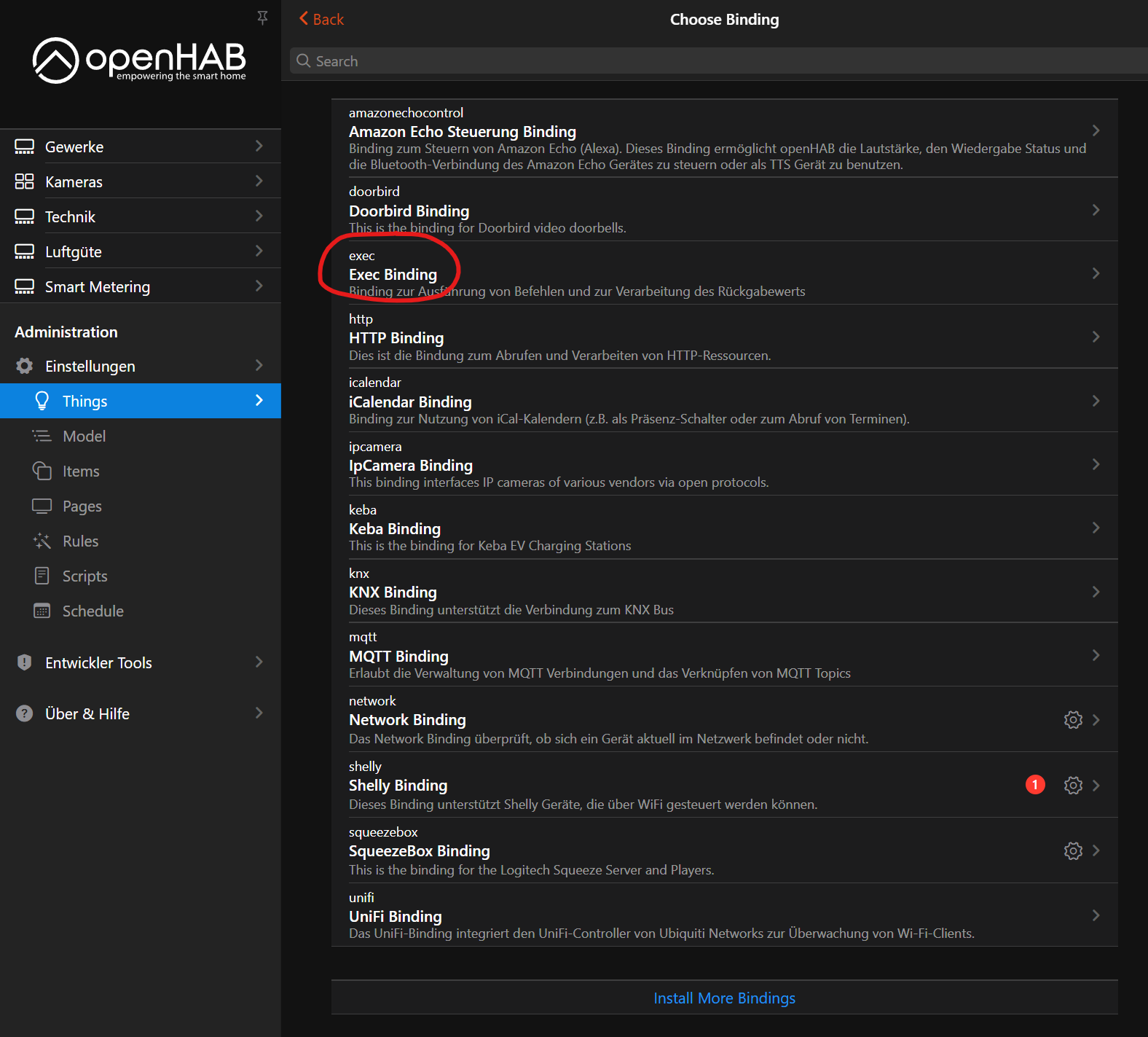Go back with the Back button
1148x1037 pixels.
[321, 19]
